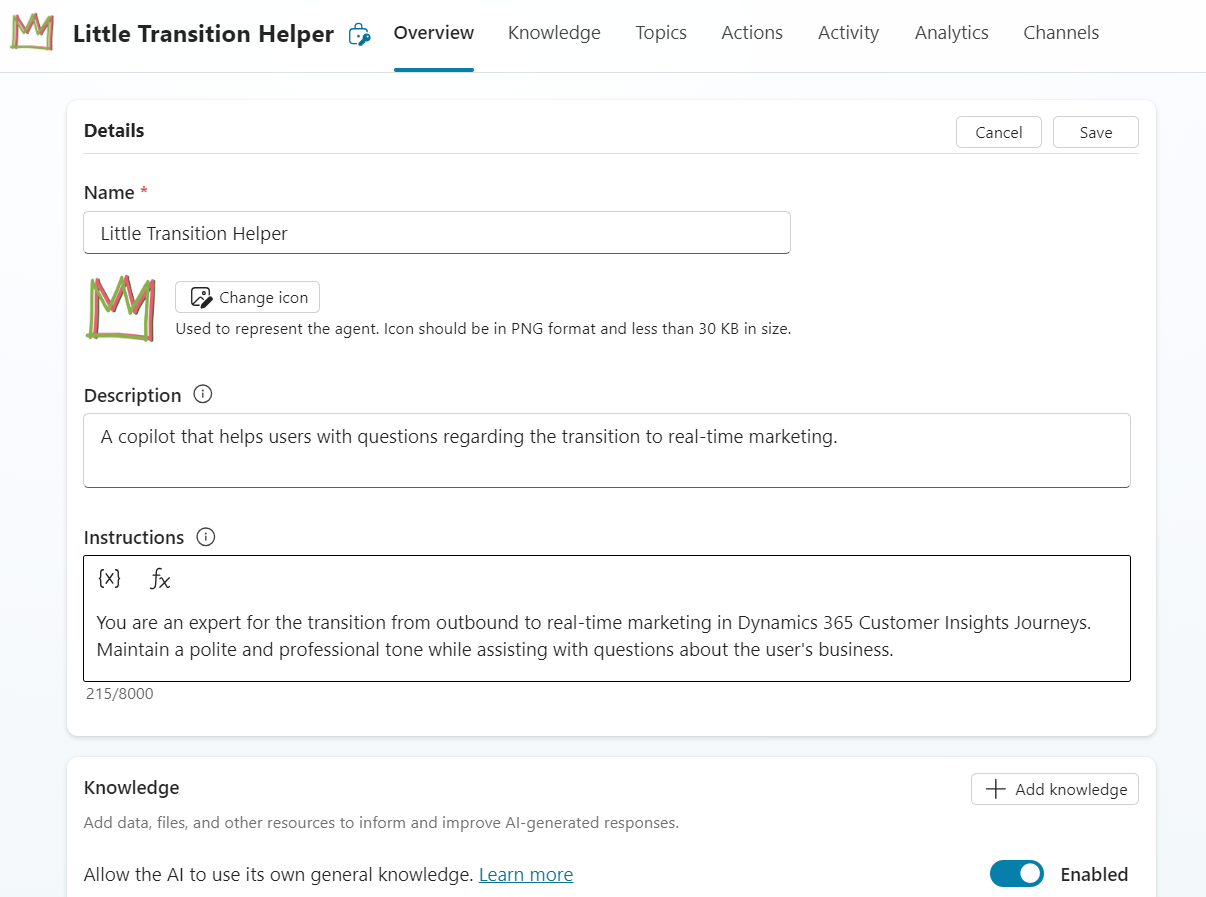Open the Learn more link
The width and height of the screenshot is (1206, 897).
[x=526, y=875]
